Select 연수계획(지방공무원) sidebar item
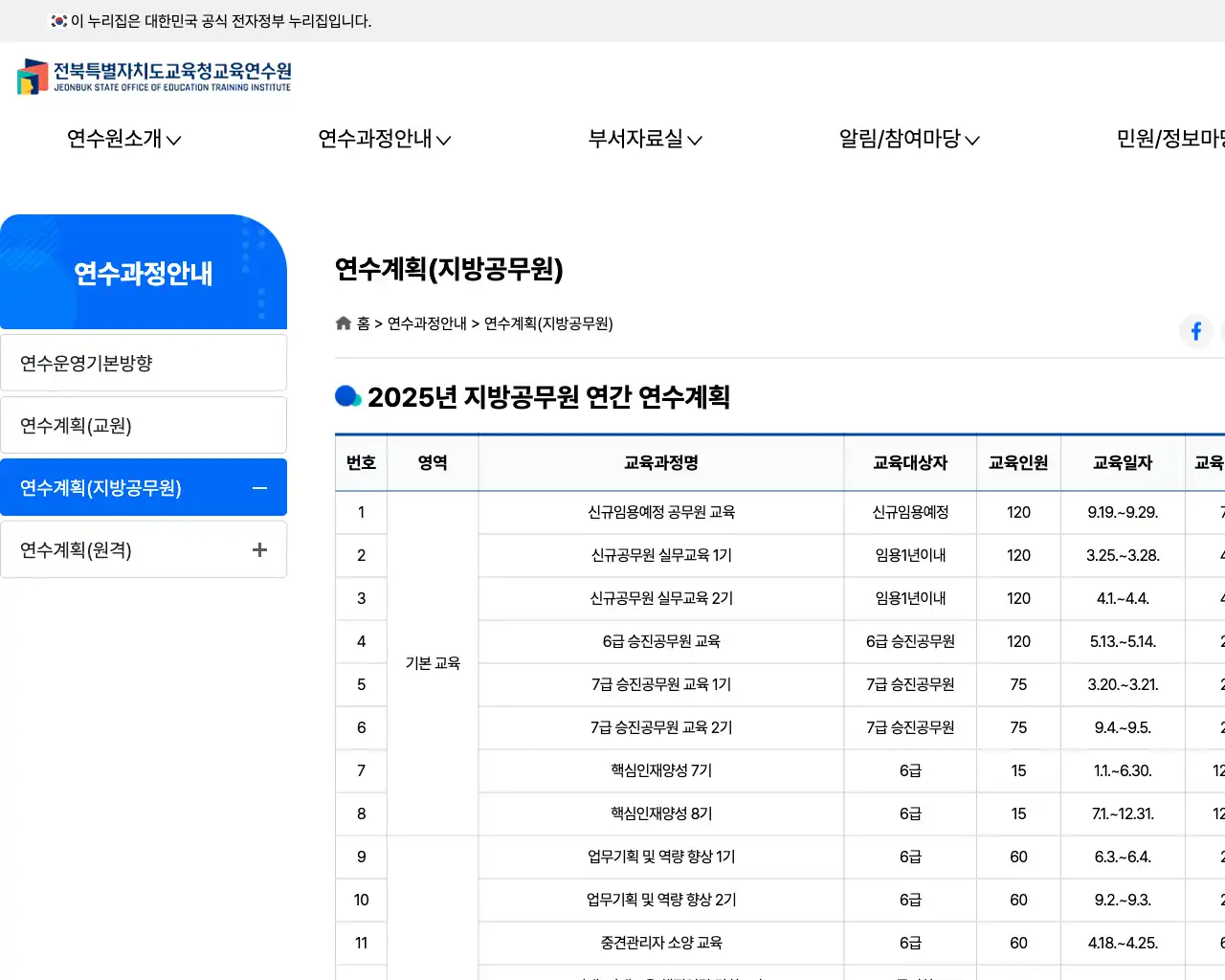Viewport: 1225px width, 980px height. 144,487
